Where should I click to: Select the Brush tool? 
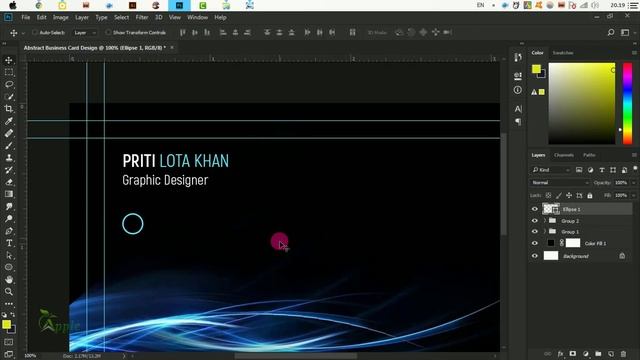9,146
